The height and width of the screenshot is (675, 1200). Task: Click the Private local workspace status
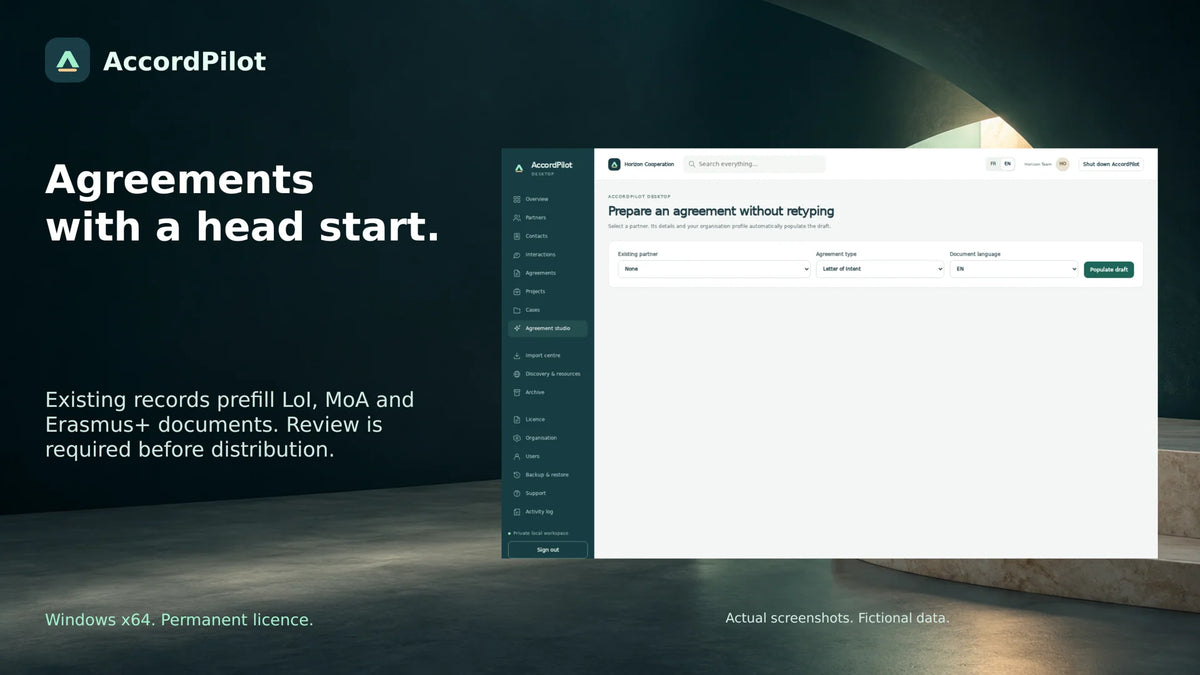tap(540, 533)
